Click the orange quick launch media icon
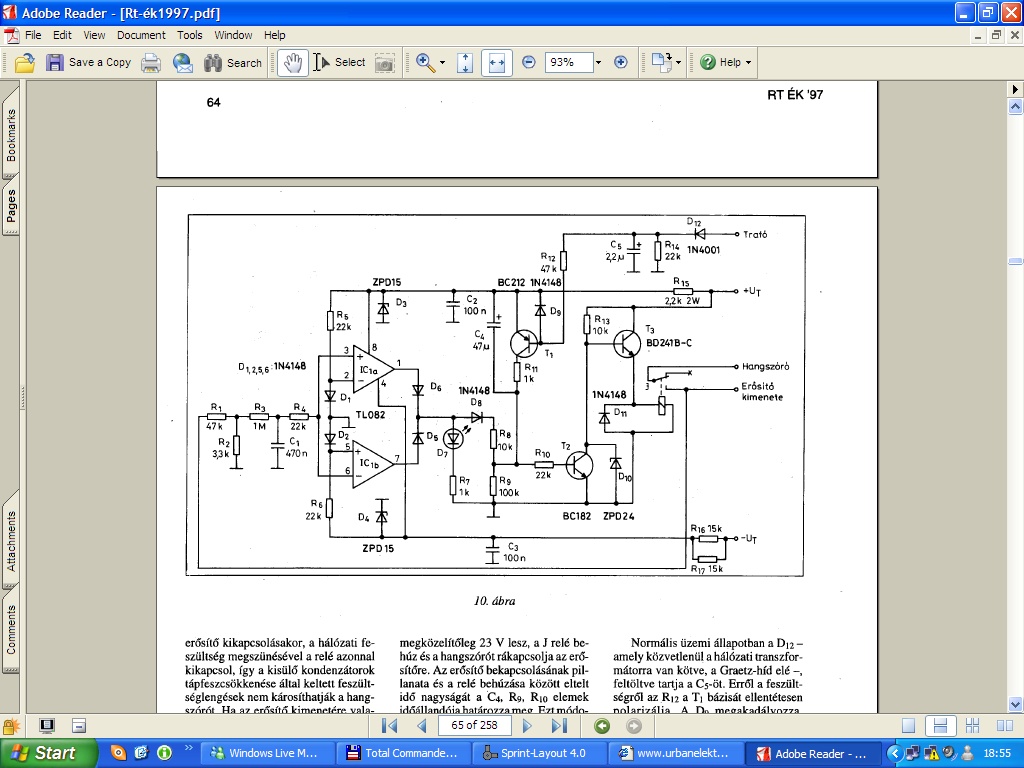Viewport: 1024px width, 768px height. point(118,753)
